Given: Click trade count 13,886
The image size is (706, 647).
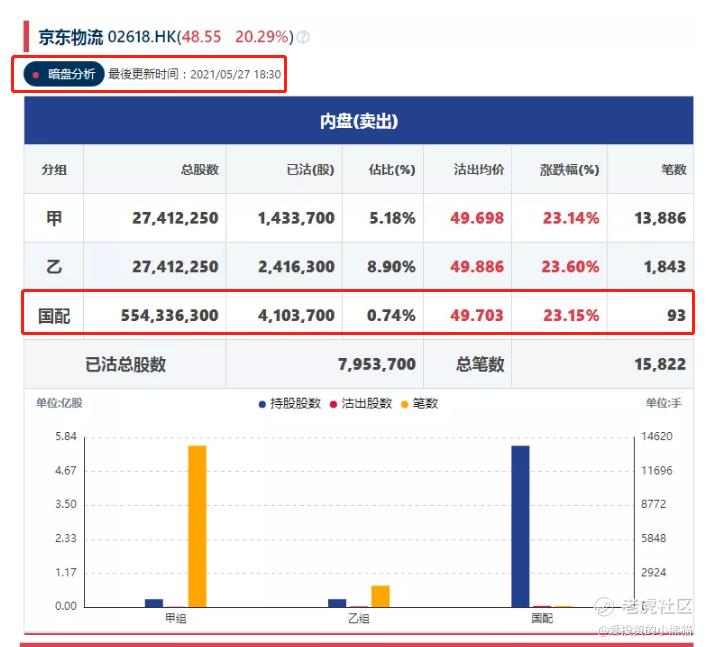Looking at the screenshot, I should tap(661, 218).
